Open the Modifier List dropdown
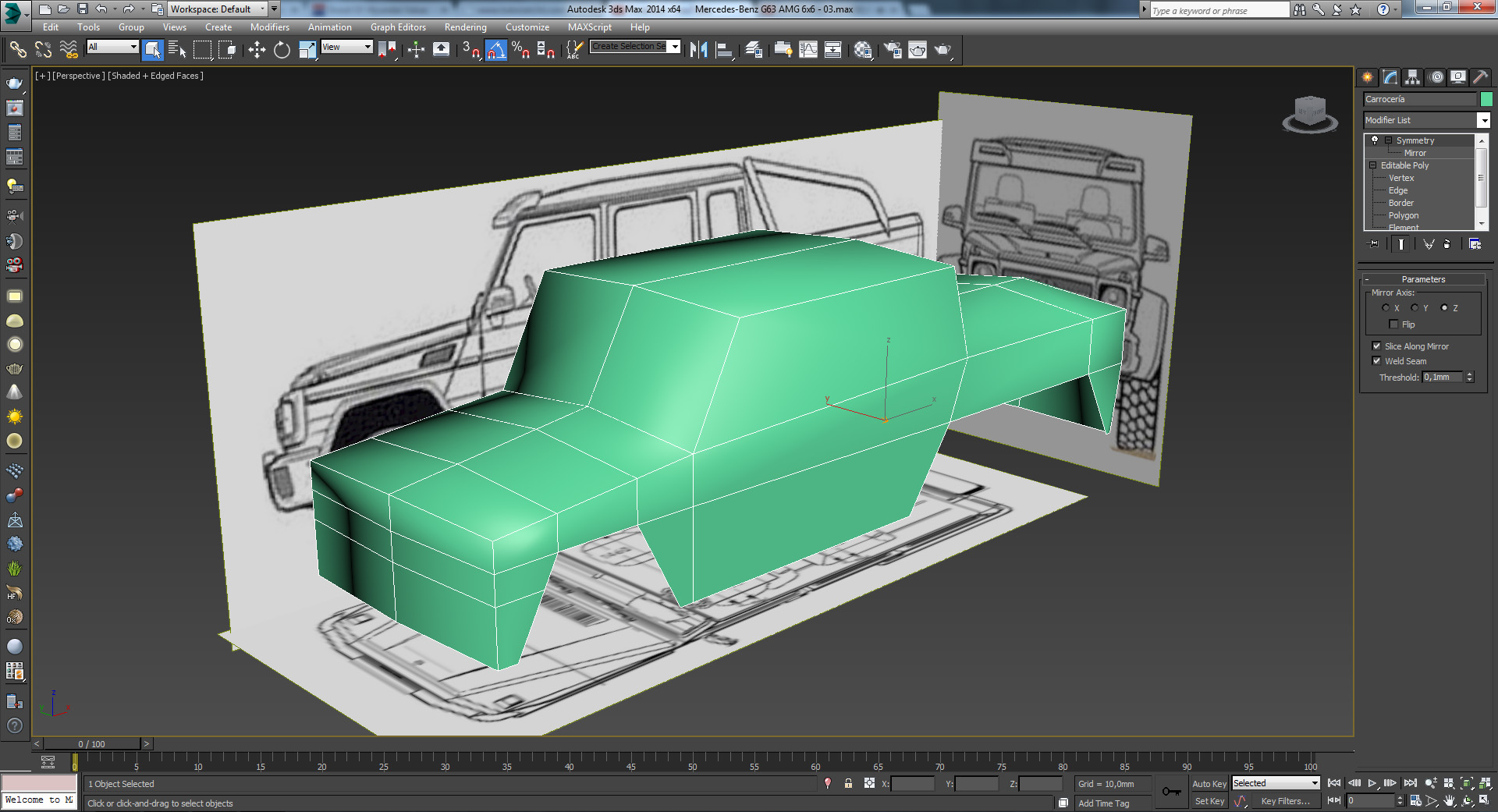The image size is (1498, 812). (1483, 120)
